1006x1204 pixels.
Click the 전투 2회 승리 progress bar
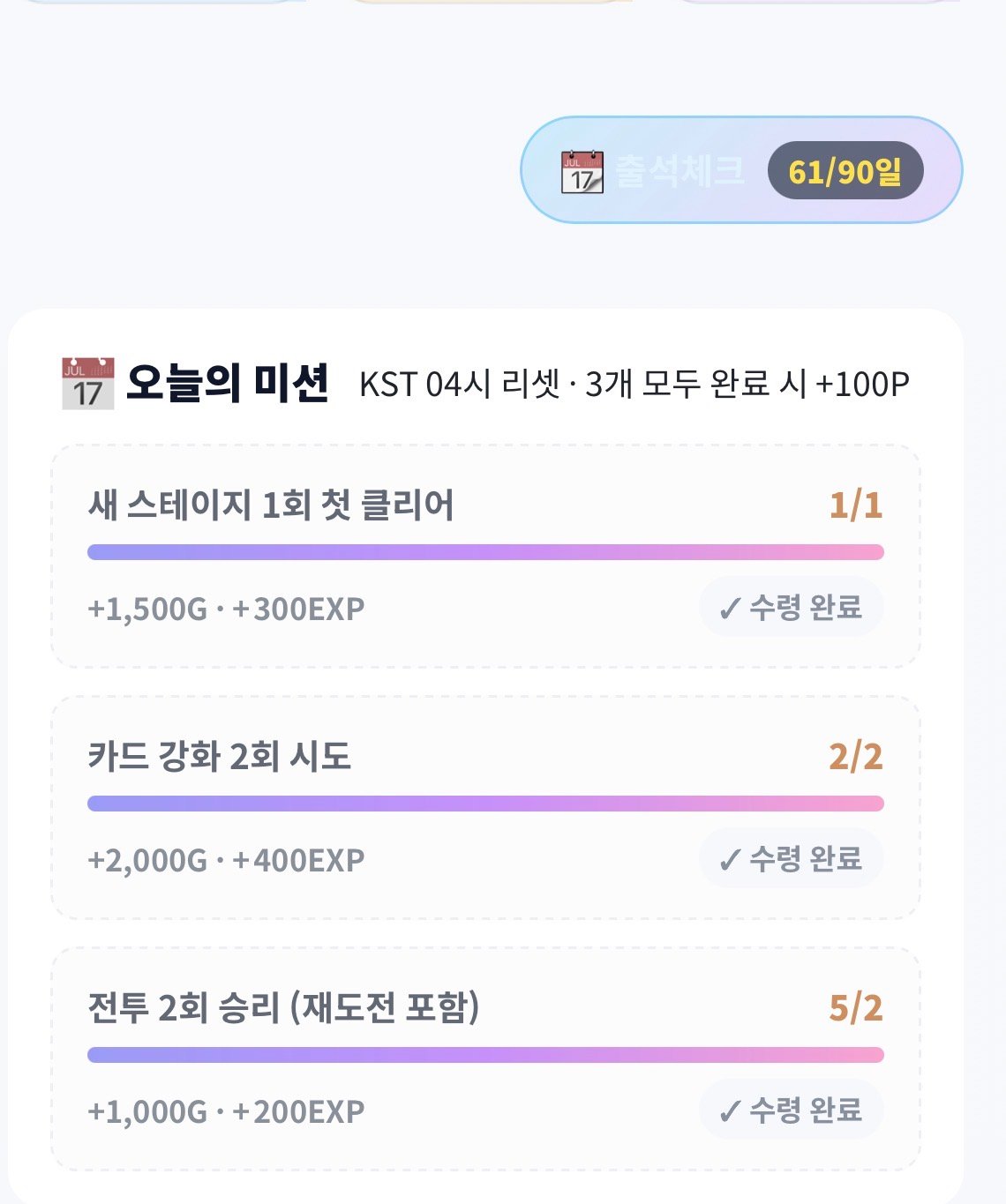click(485, 1055)
